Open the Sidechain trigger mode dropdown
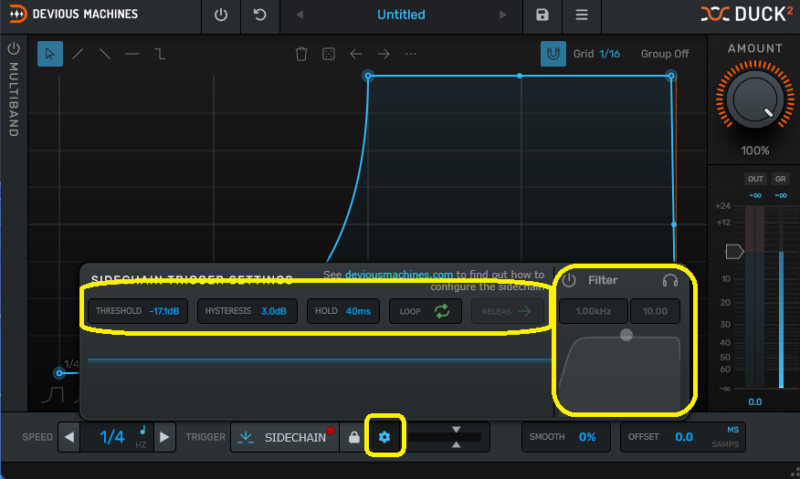Image resolution: width=800 pixels, height=479 pixels. click(284, 437)
